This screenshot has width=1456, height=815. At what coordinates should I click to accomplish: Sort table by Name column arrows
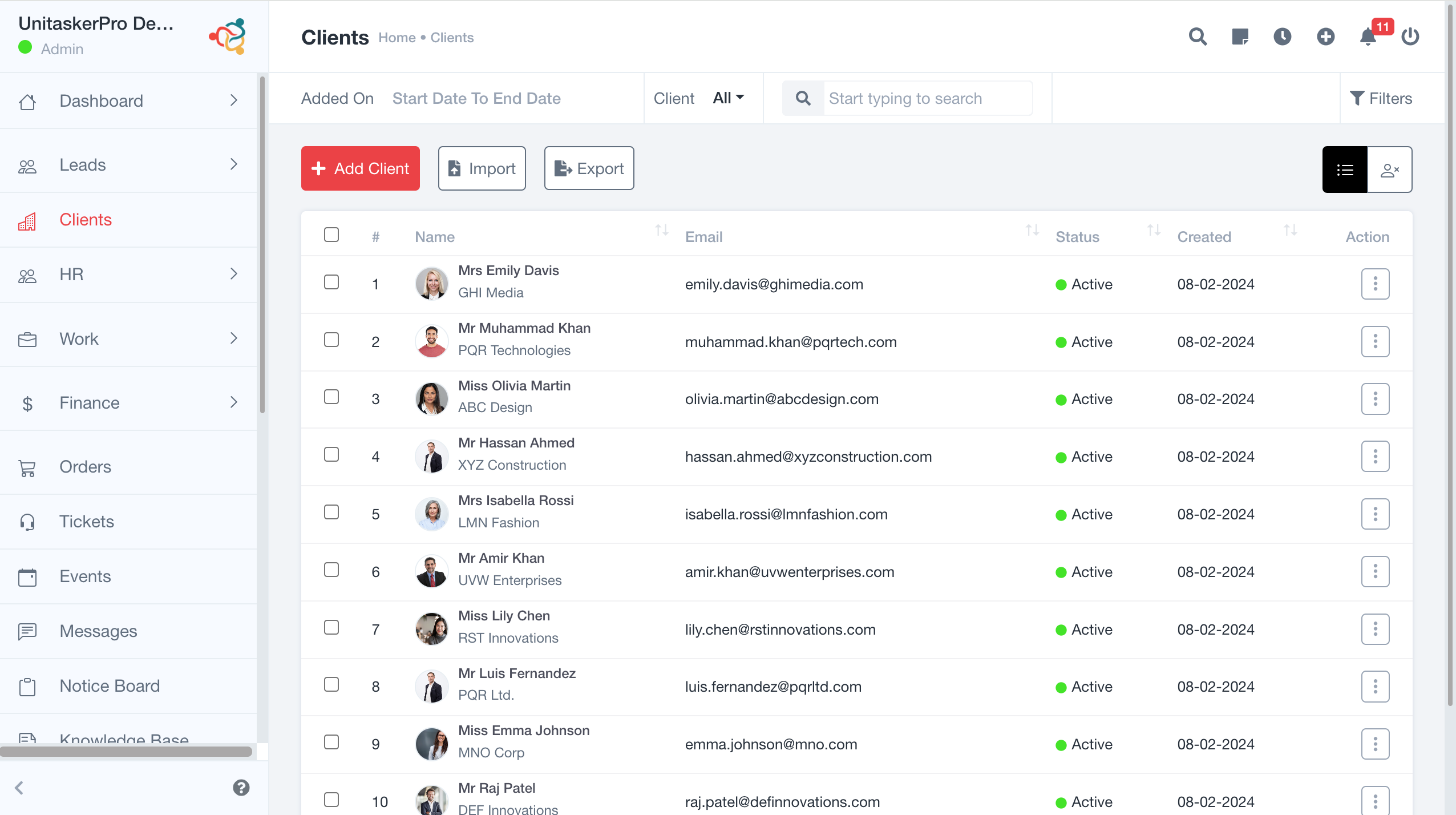662,230
